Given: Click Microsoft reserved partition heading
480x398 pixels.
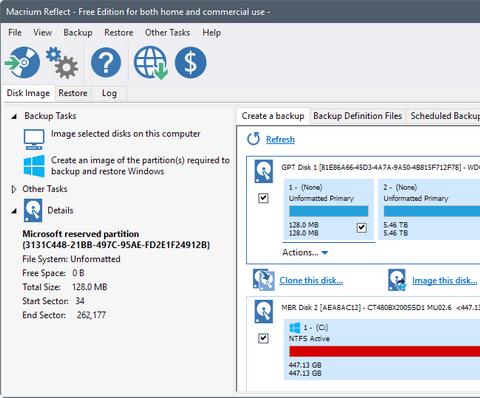Looking at the screenshot, I should point(116,239).
